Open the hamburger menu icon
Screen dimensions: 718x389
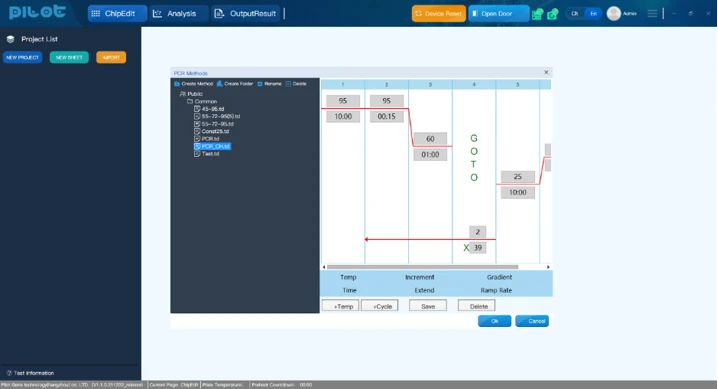[652, 14]
